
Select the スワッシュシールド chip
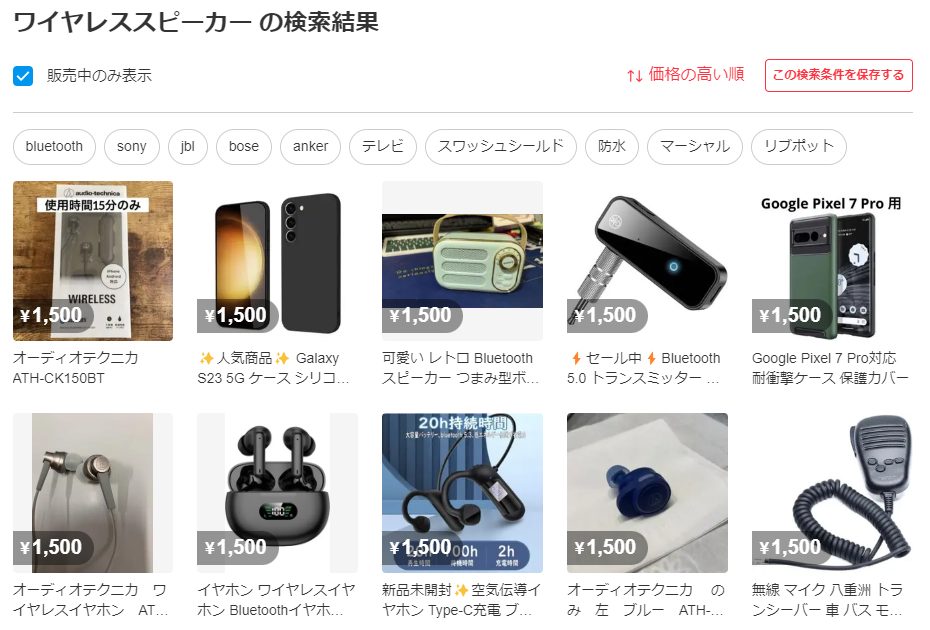coord(501,147)
